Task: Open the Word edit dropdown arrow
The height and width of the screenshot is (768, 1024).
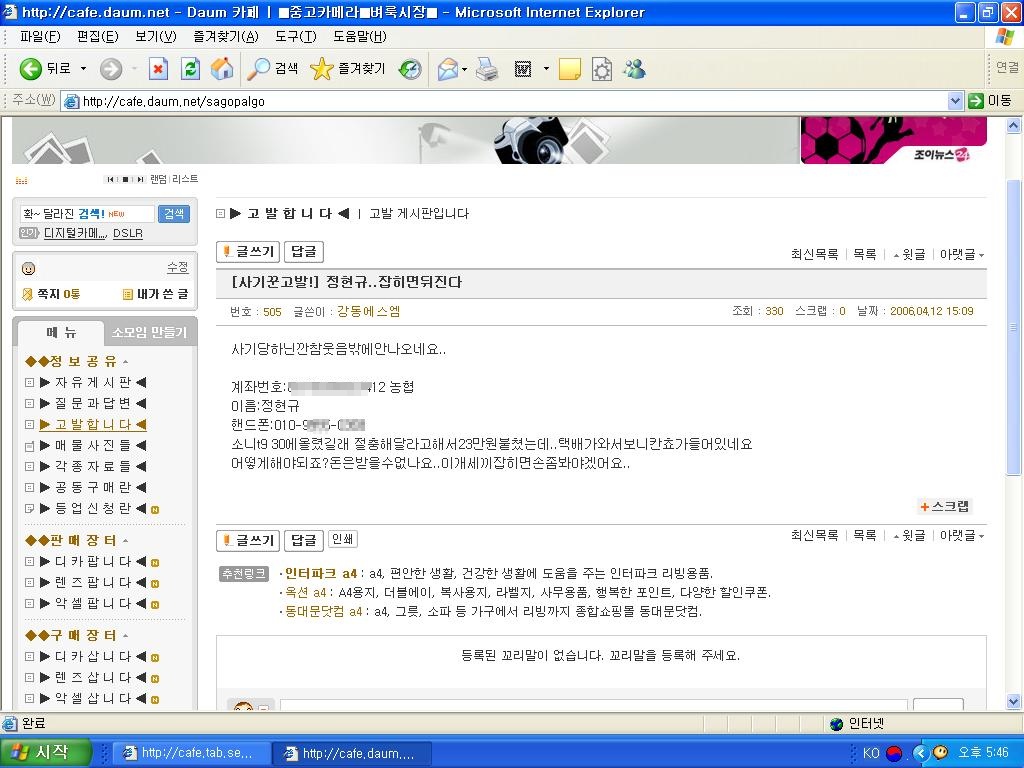Action: tap(546, 69)
